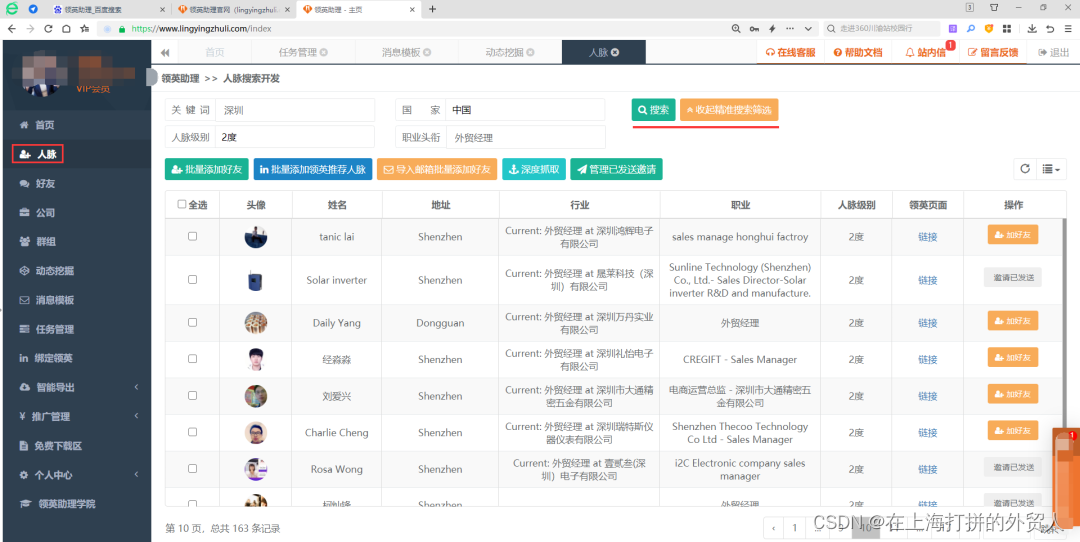Open the table column list dropdown button
Image resolution: width=1080 pixels, height=542 pixels.
tap(1051, 169)
